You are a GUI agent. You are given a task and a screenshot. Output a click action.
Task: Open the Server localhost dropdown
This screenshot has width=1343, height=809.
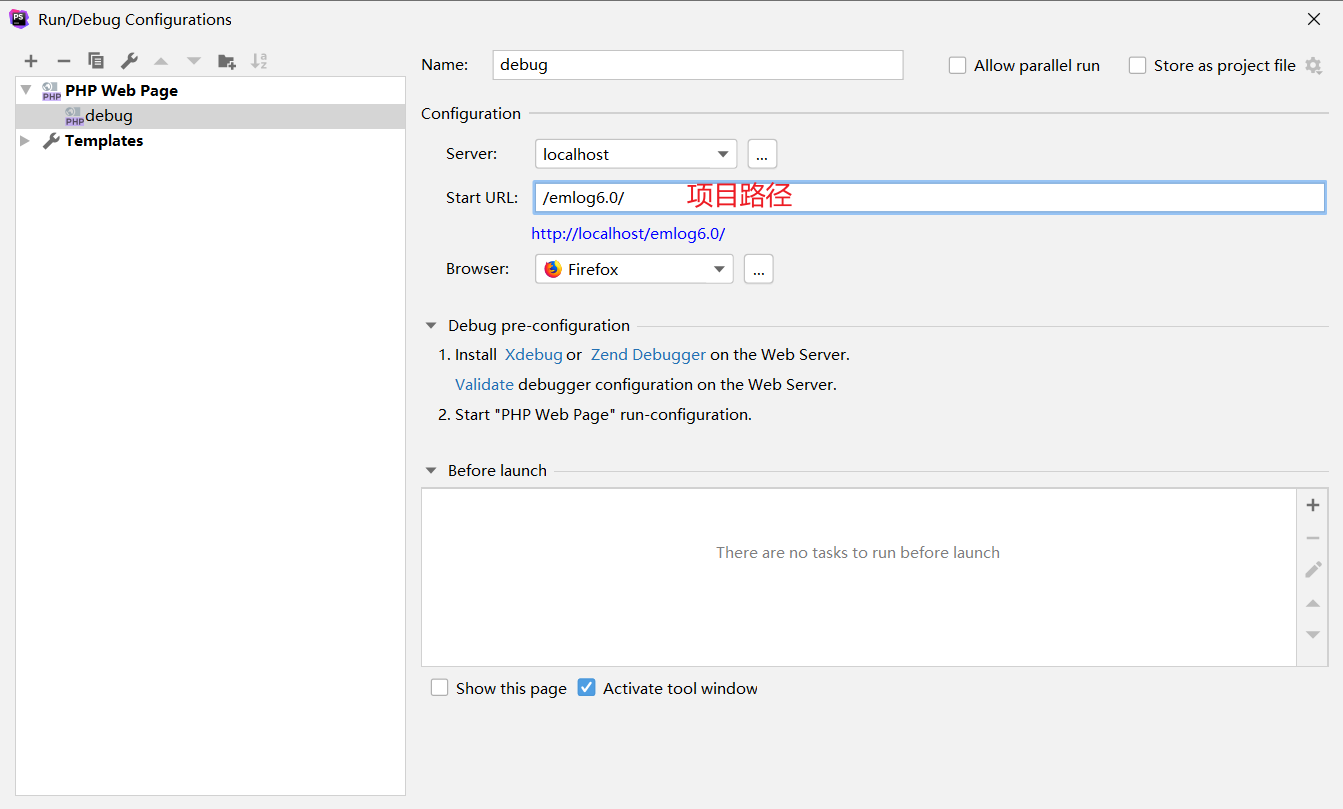click(x=636, y=154)
